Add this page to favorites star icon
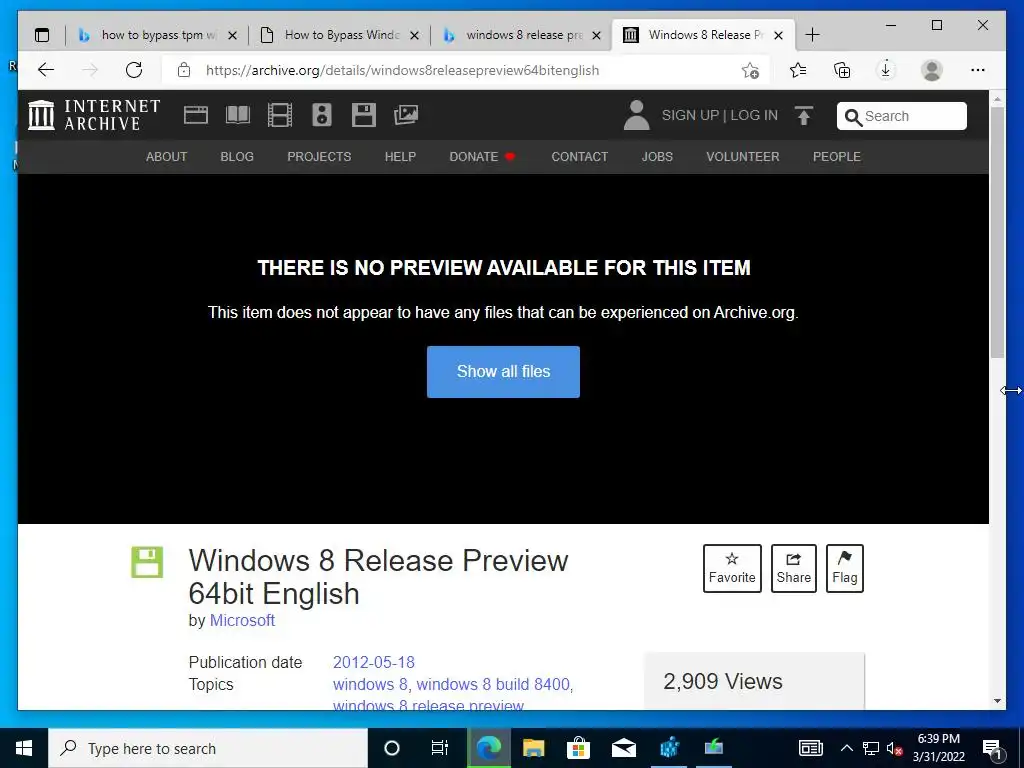 pyautogui.click(x=750, y=70)
